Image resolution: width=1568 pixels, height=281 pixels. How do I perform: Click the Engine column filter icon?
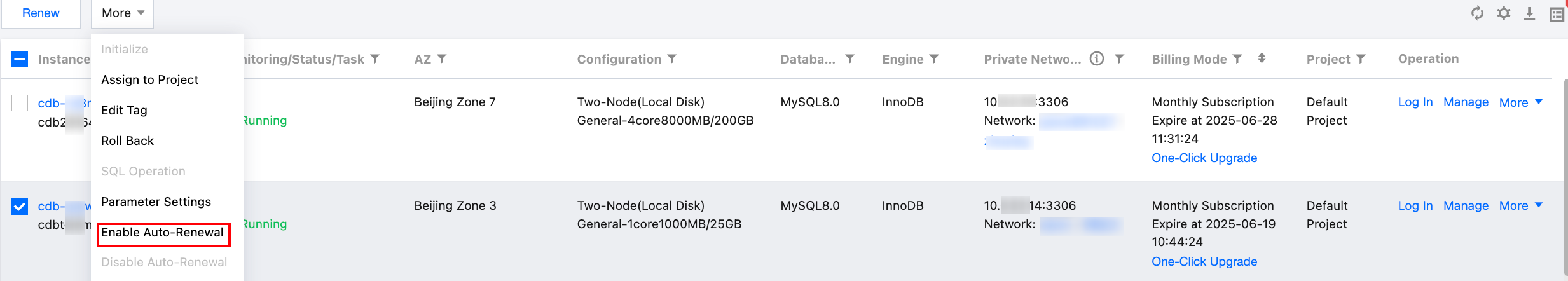934,59
